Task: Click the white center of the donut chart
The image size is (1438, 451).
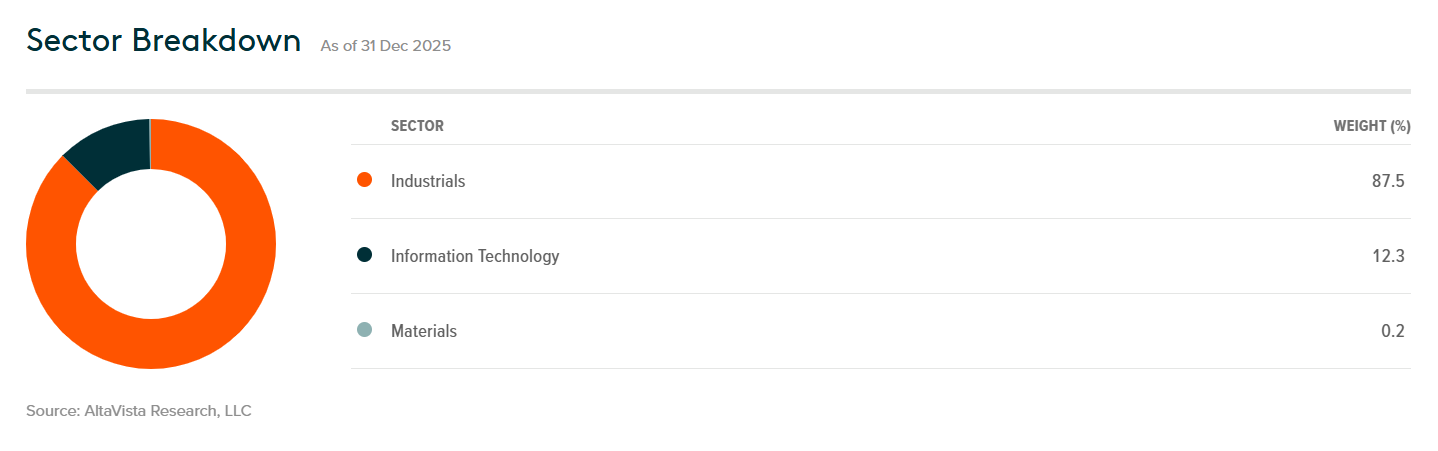Action: pyautogui.click(x=150, y=244)
